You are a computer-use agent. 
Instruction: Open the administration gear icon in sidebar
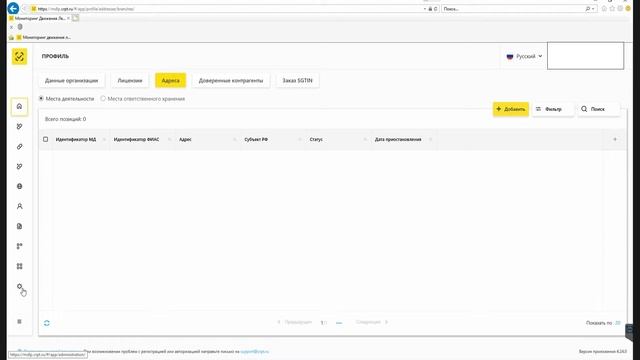pyautogui.click(x=19, y=287)
